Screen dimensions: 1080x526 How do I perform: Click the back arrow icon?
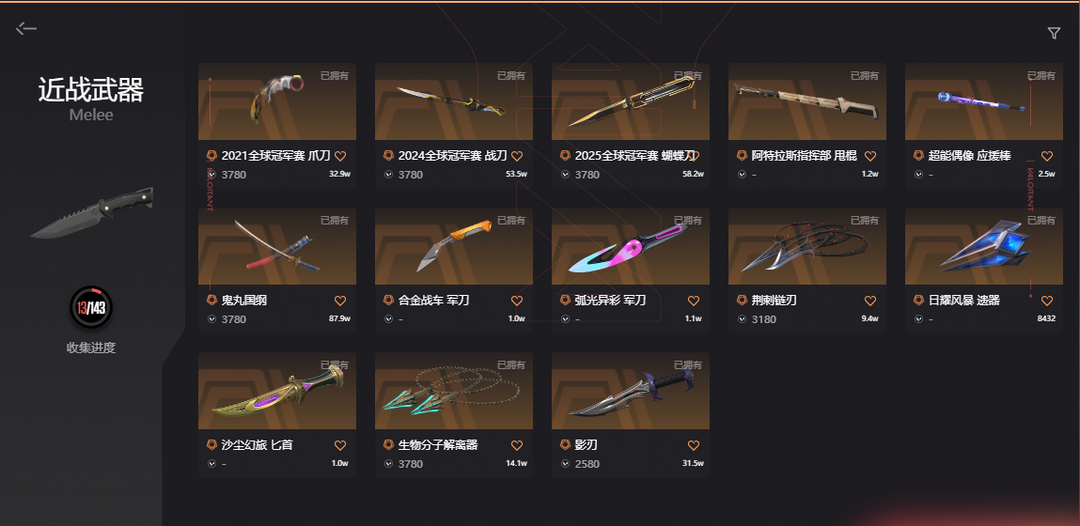[26, 28]
